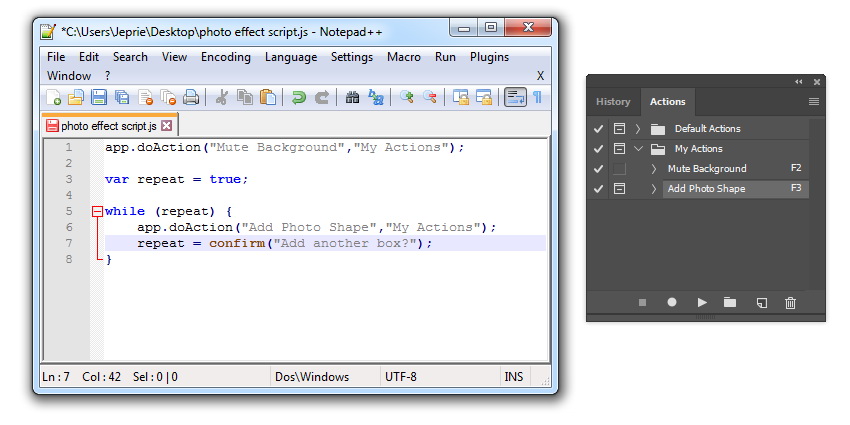850x425 pixels.
Task: Open the Language menu
Action: (291, 57)
